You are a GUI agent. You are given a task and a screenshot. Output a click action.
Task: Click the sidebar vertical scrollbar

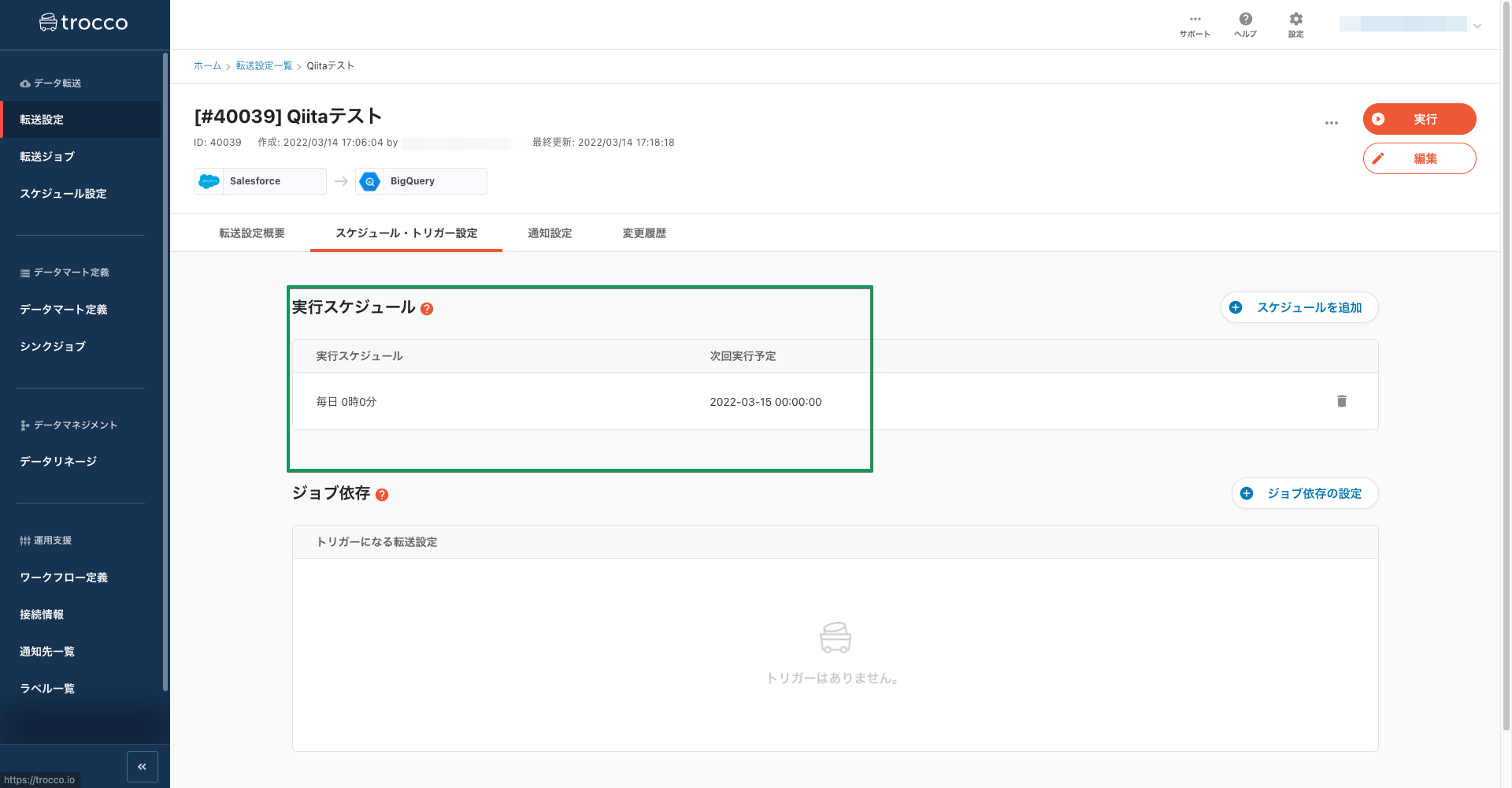pyautogui.click(x=165, y=372)
